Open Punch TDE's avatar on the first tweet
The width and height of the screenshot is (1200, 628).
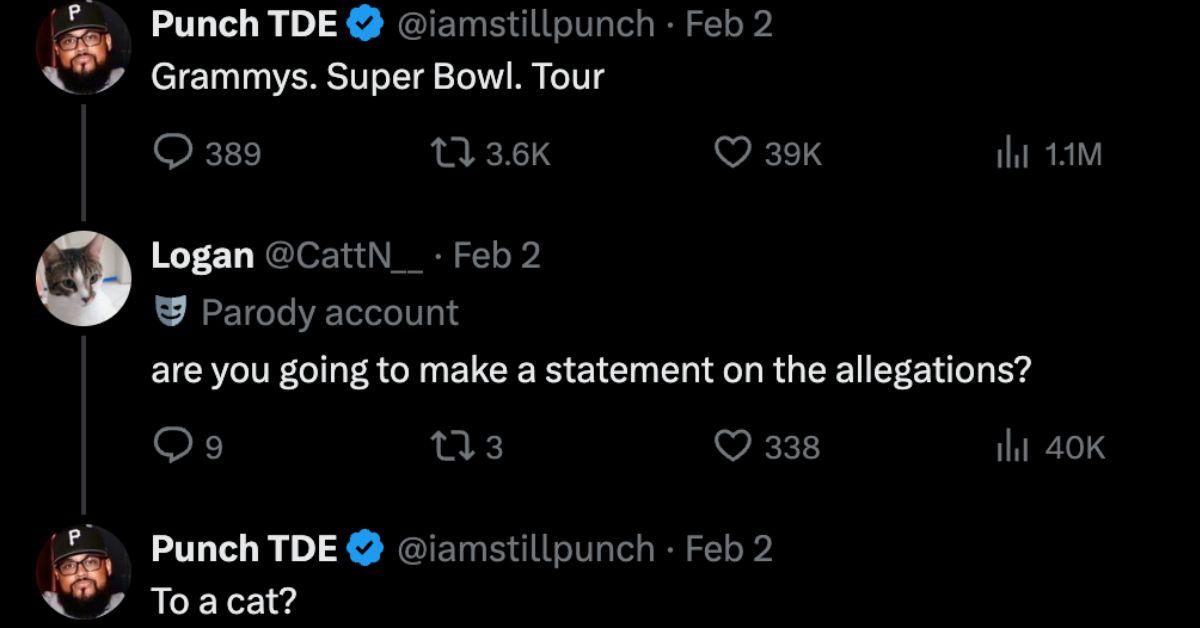(83, 47)
